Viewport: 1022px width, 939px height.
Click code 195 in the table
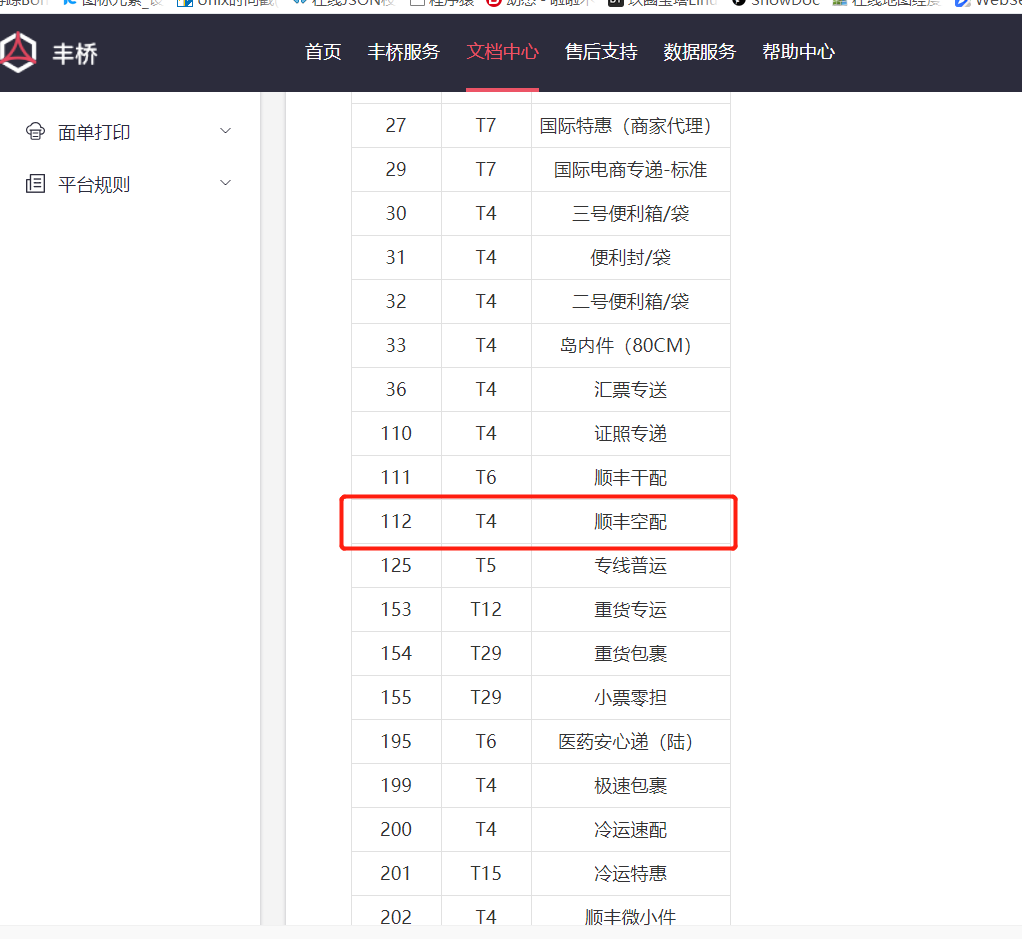396,741
